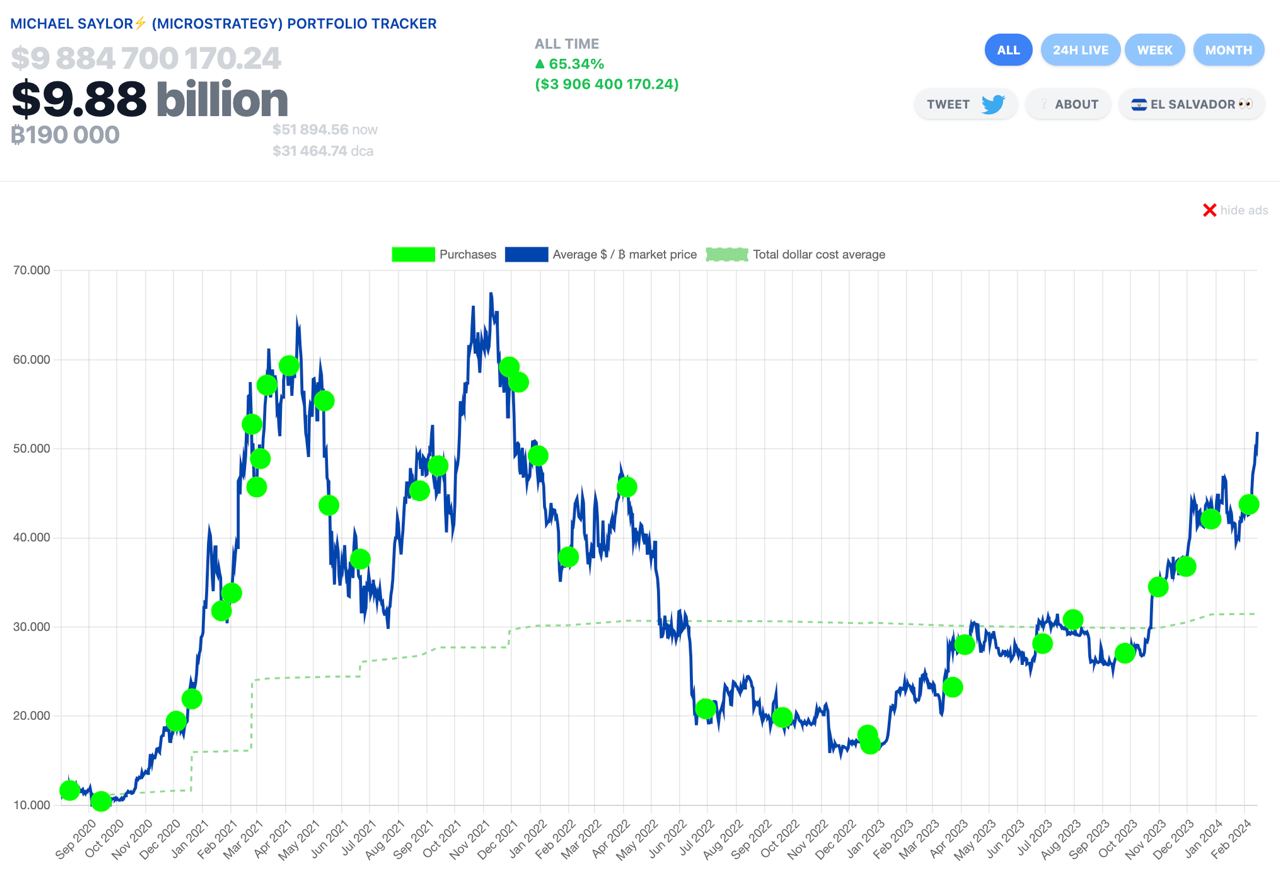Click the Feb 2024 x-axis label
This screenshot has width=1280, height=880.
pyautogui.click(x=1234, y=839)
